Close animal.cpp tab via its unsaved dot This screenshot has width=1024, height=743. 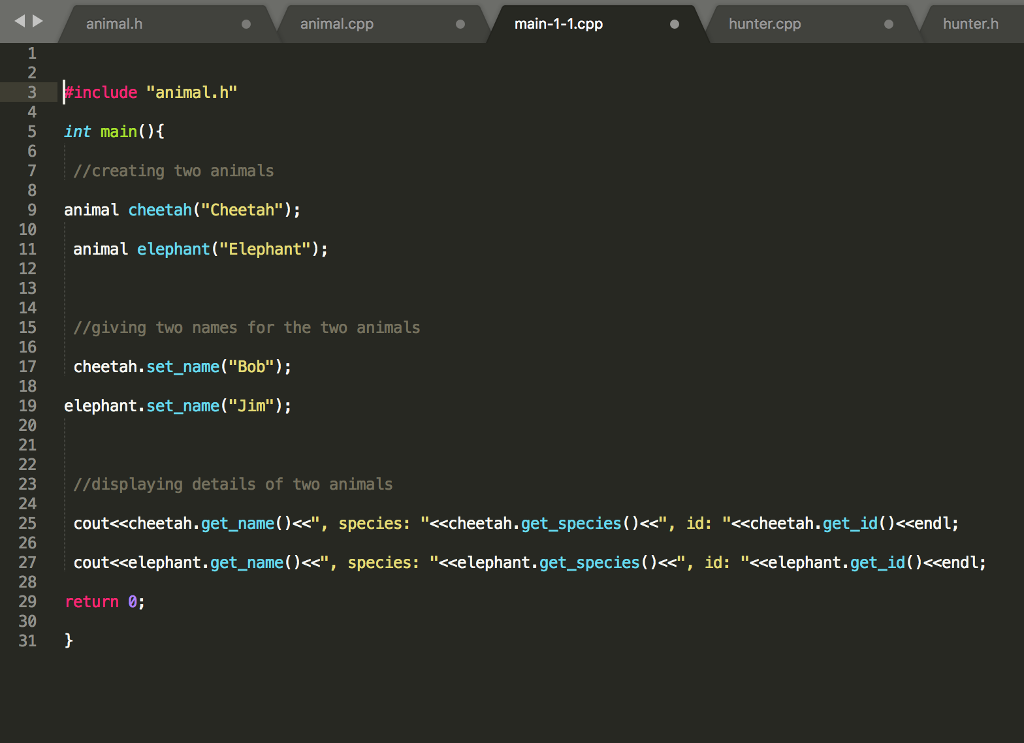[460, 24]
